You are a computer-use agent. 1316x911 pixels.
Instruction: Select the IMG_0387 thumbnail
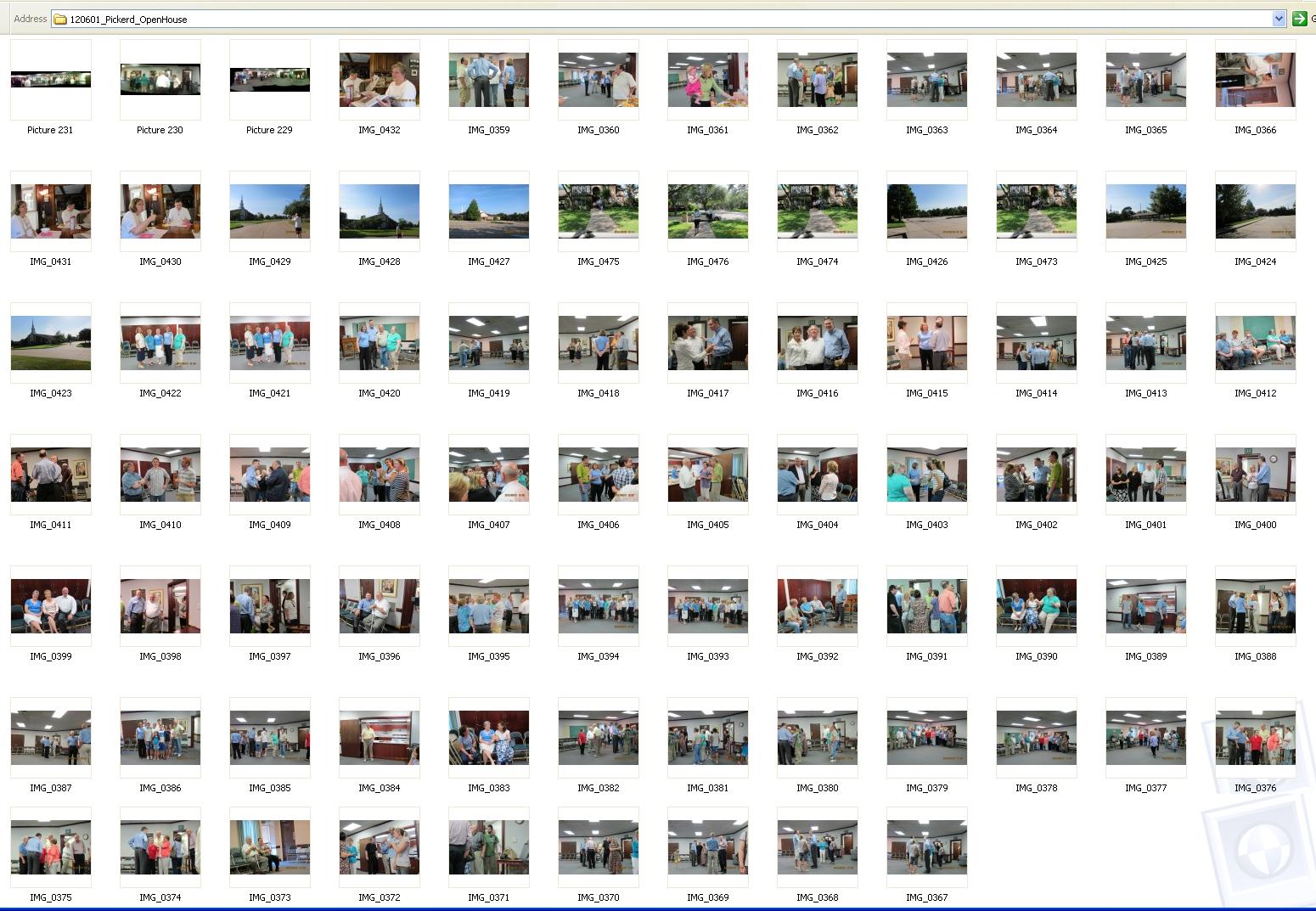(x=51, y=738)
